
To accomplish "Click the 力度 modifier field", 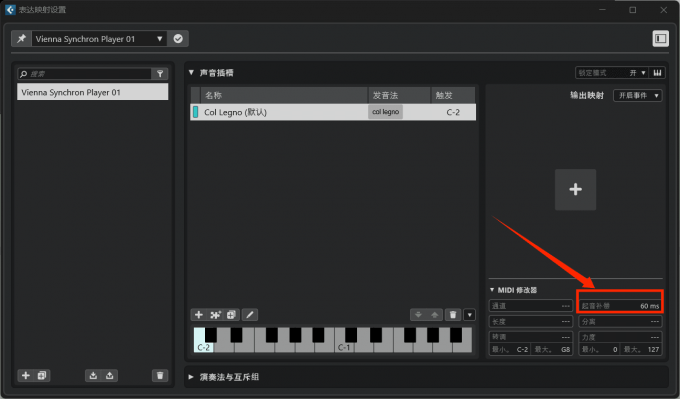I will pos(620,337).
